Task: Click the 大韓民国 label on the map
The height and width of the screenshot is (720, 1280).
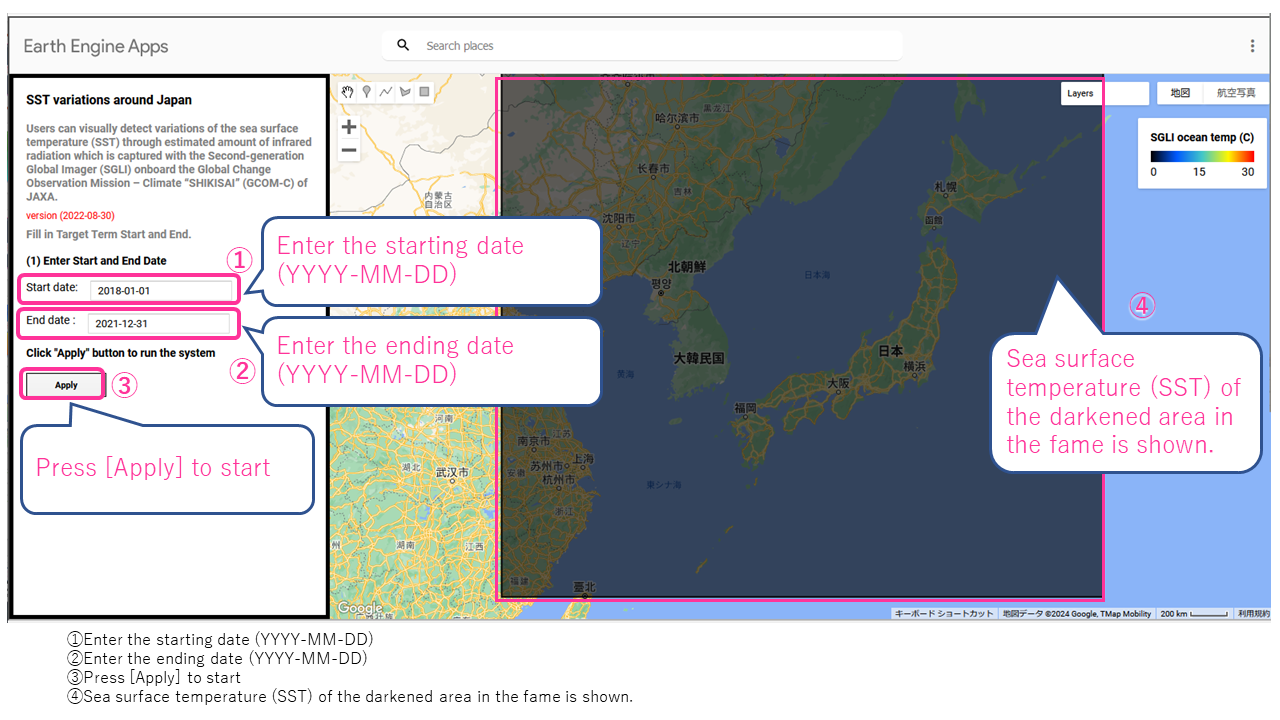Action: [699, 358]
